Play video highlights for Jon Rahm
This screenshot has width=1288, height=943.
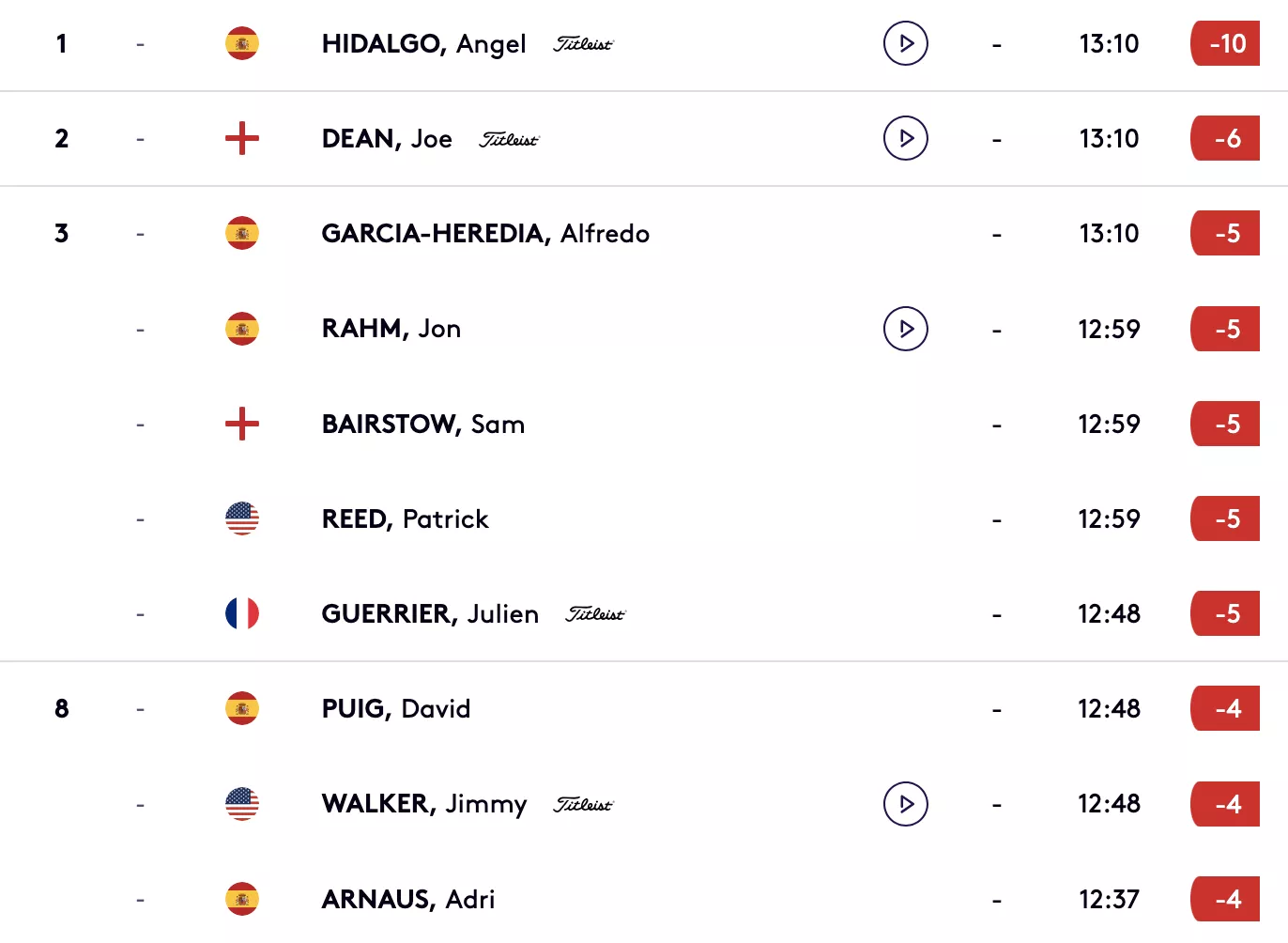pos(906,329)
